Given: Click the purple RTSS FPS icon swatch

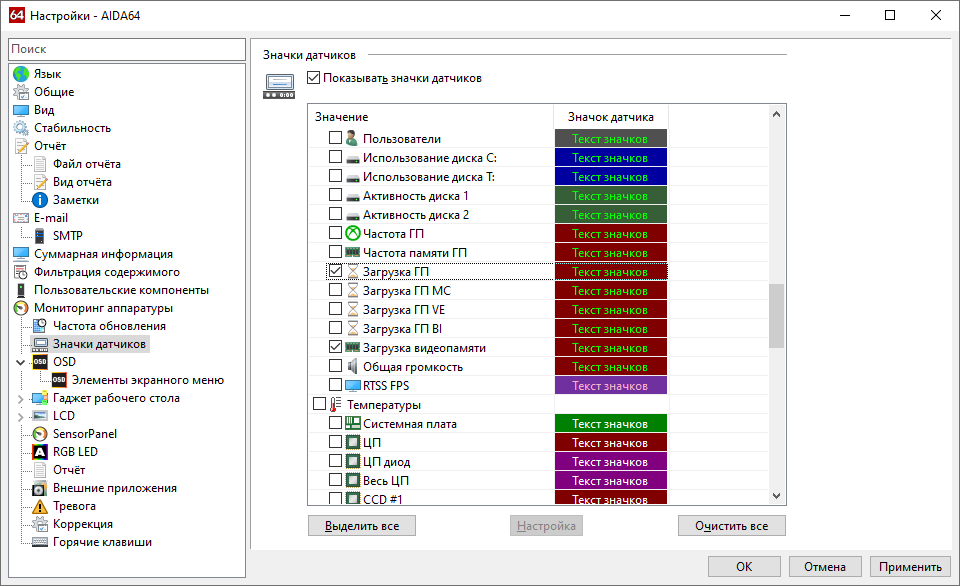Looking at the screenshot, I should pyautogui.click(x=610, y=386).
